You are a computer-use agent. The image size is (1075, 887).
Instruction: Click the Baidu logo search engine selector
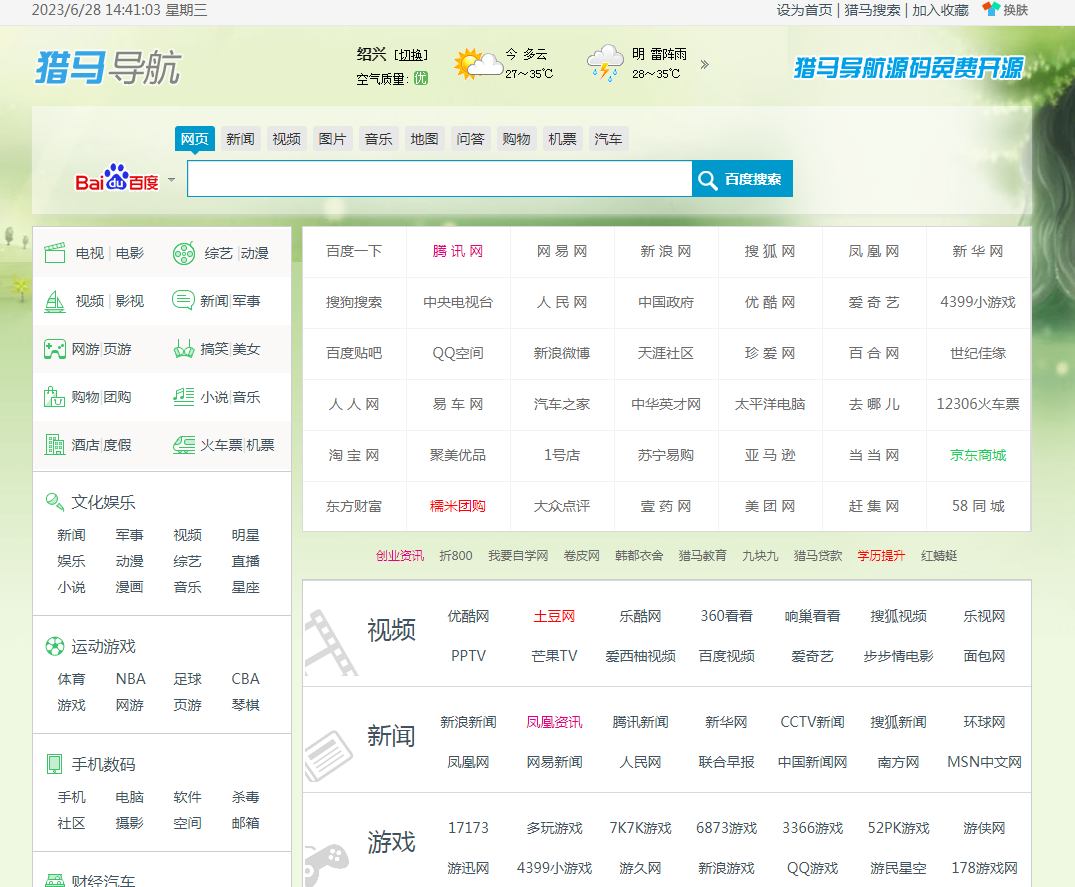[x=117, y=178]
